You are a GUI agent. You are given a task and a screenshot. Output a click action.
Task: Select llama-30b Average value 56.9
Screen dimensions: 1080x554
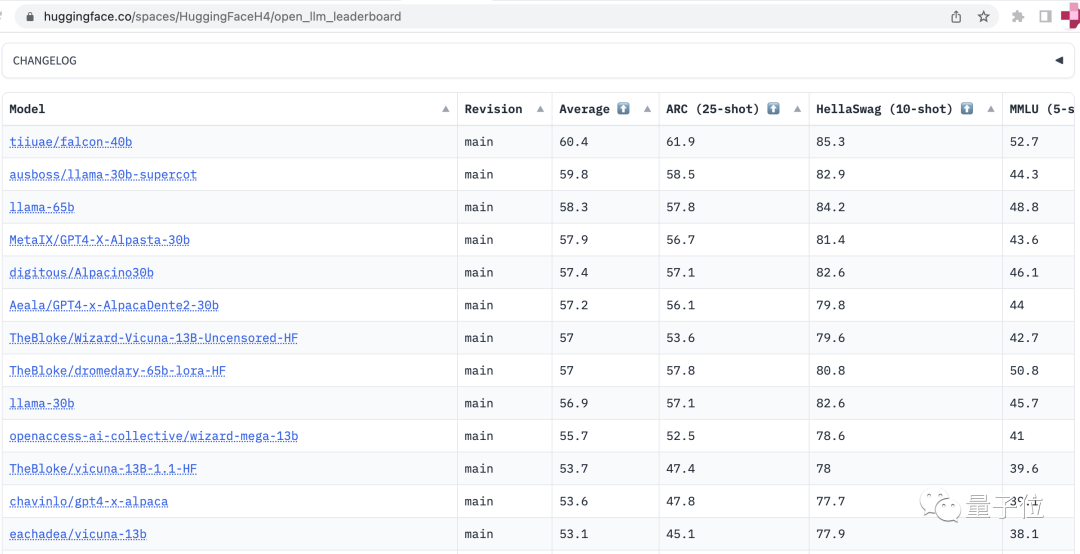pos(573,403)
